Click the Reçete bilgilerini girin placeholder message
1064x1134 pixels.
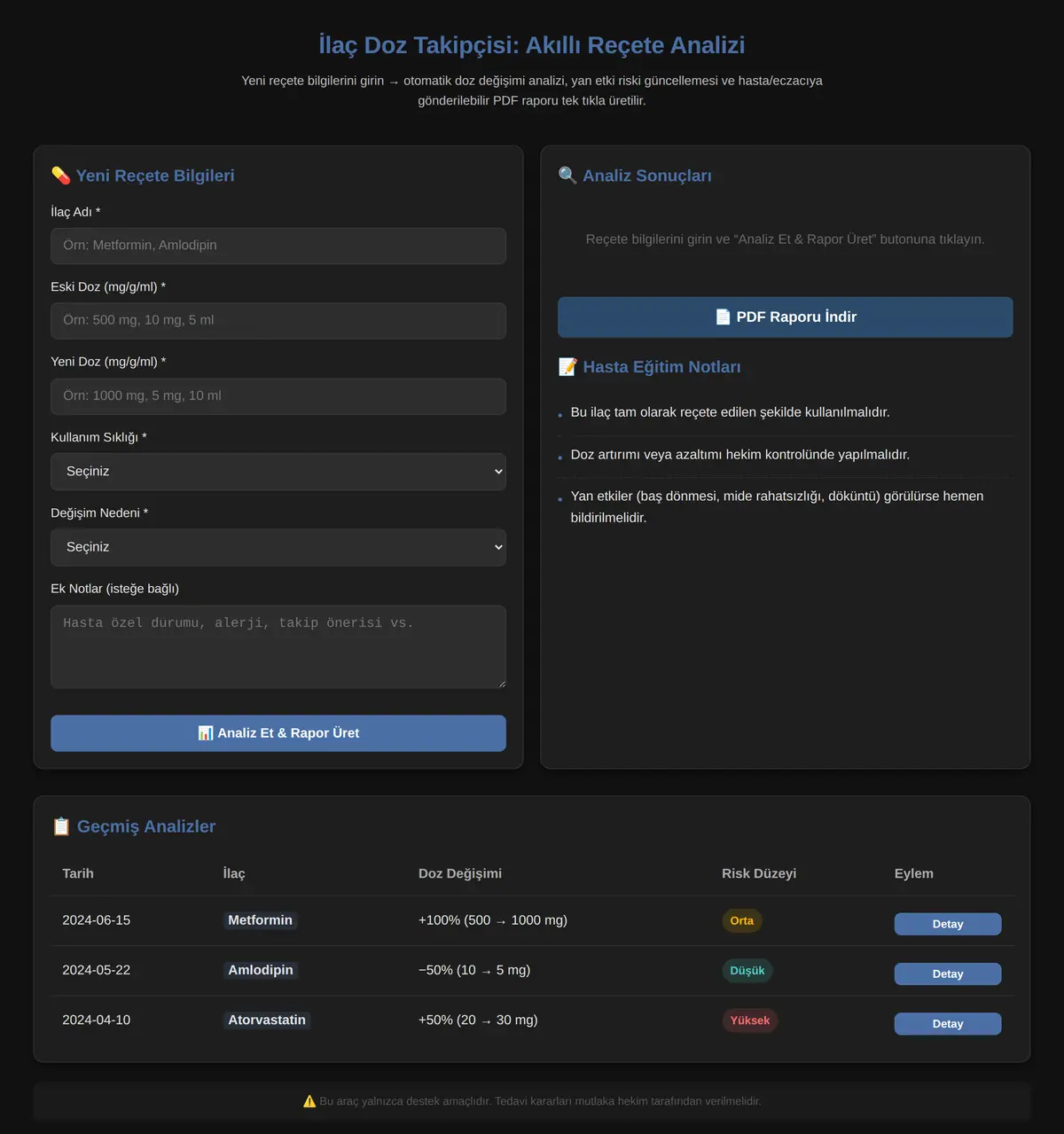coord(786,239)
